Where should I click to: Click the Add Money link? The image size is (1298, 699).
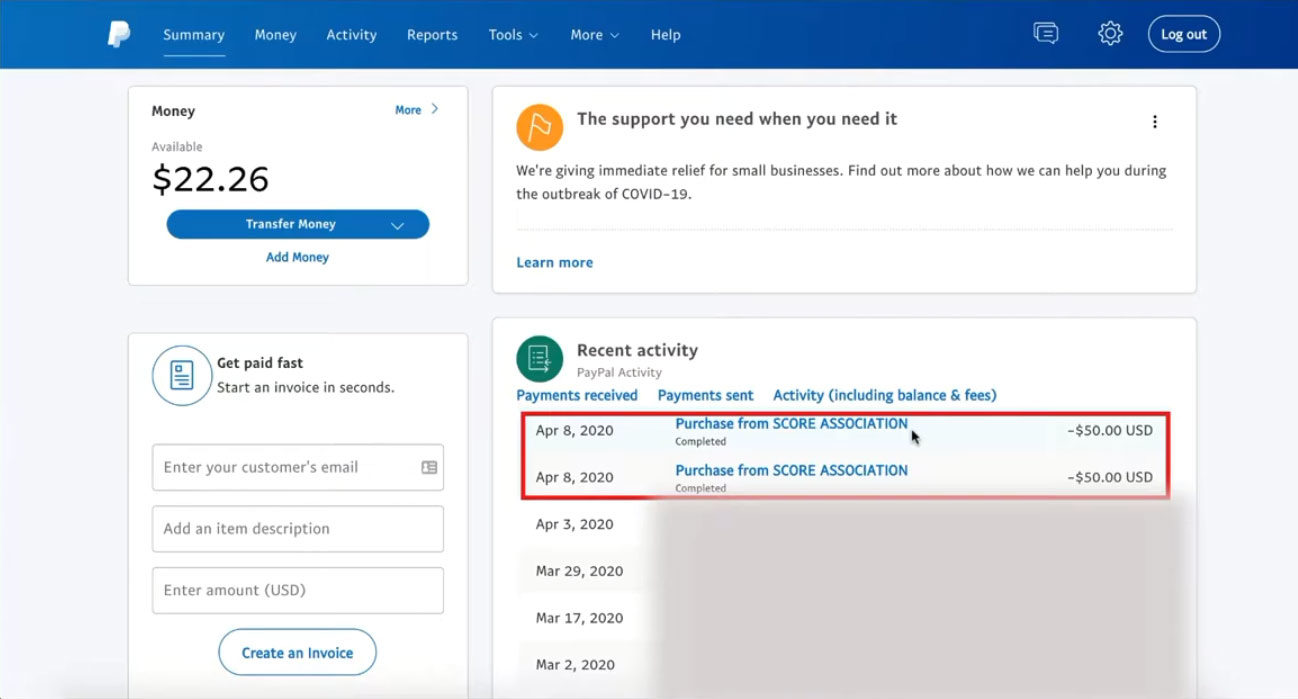(298, 257)
